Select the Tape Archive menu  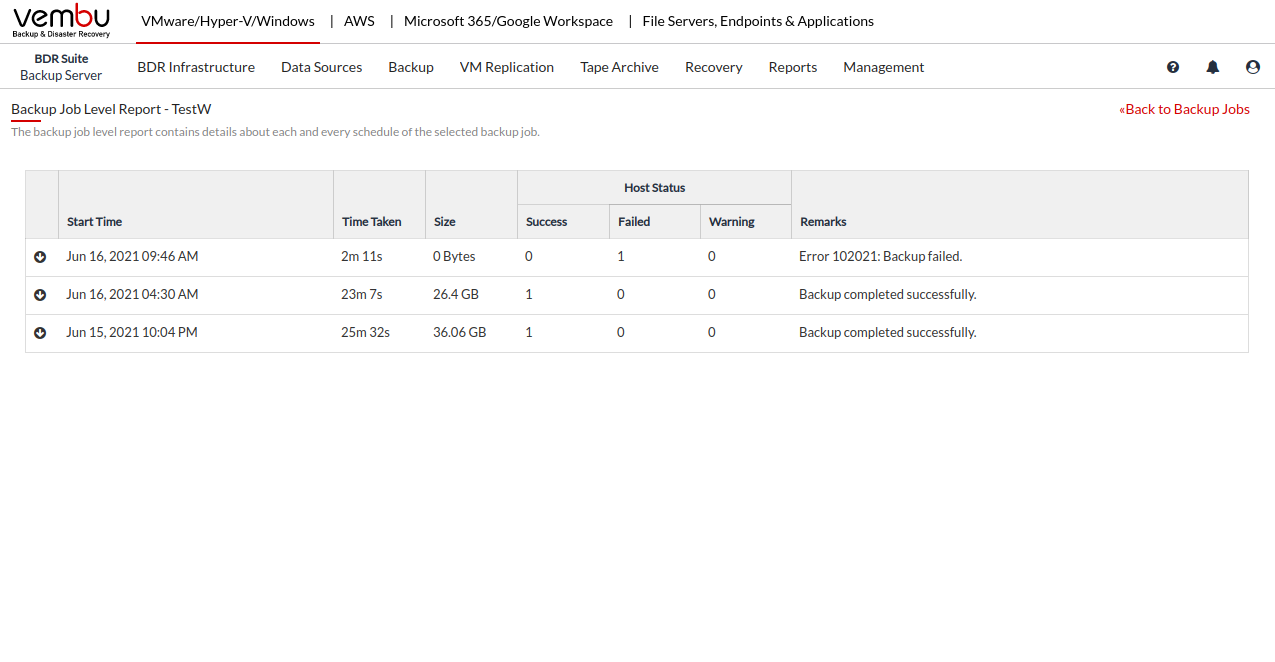pos(619,67)
